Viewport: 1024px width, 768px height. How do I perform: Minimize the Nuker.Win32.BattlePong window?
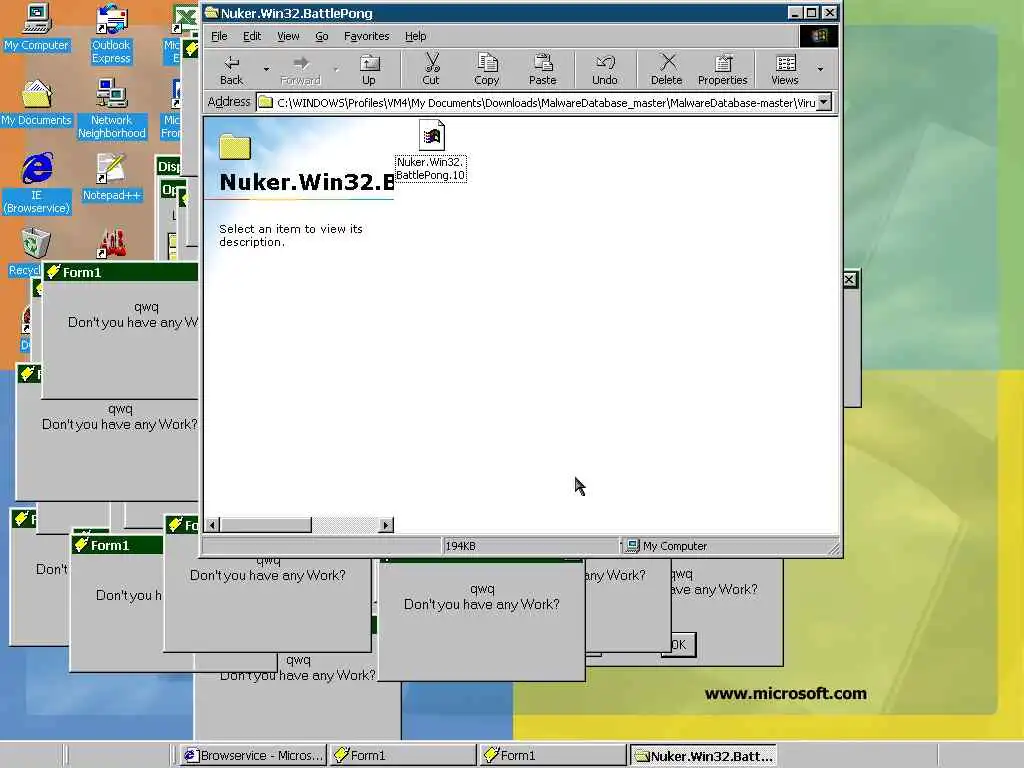tap(795, 13)
